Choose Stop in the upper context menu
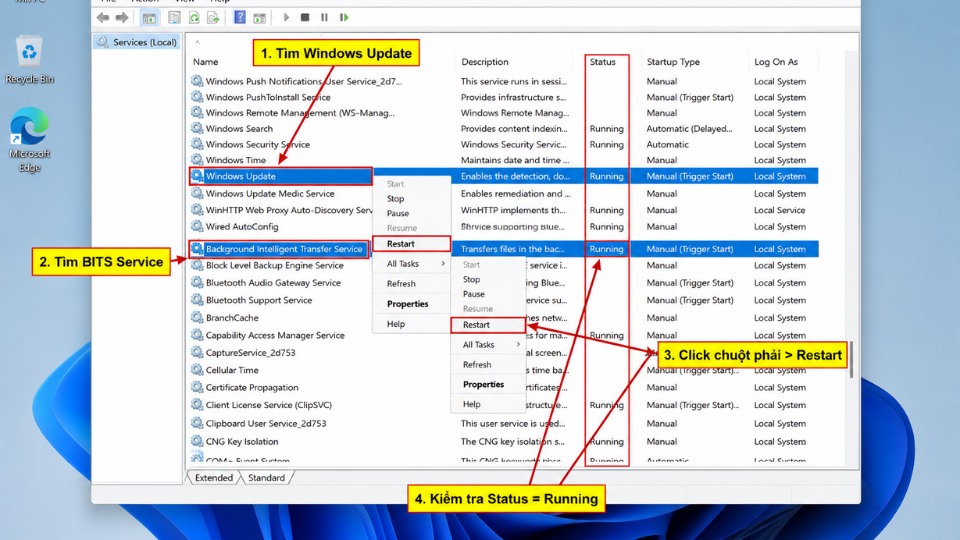The image size is (960, 540). point(411,198)
